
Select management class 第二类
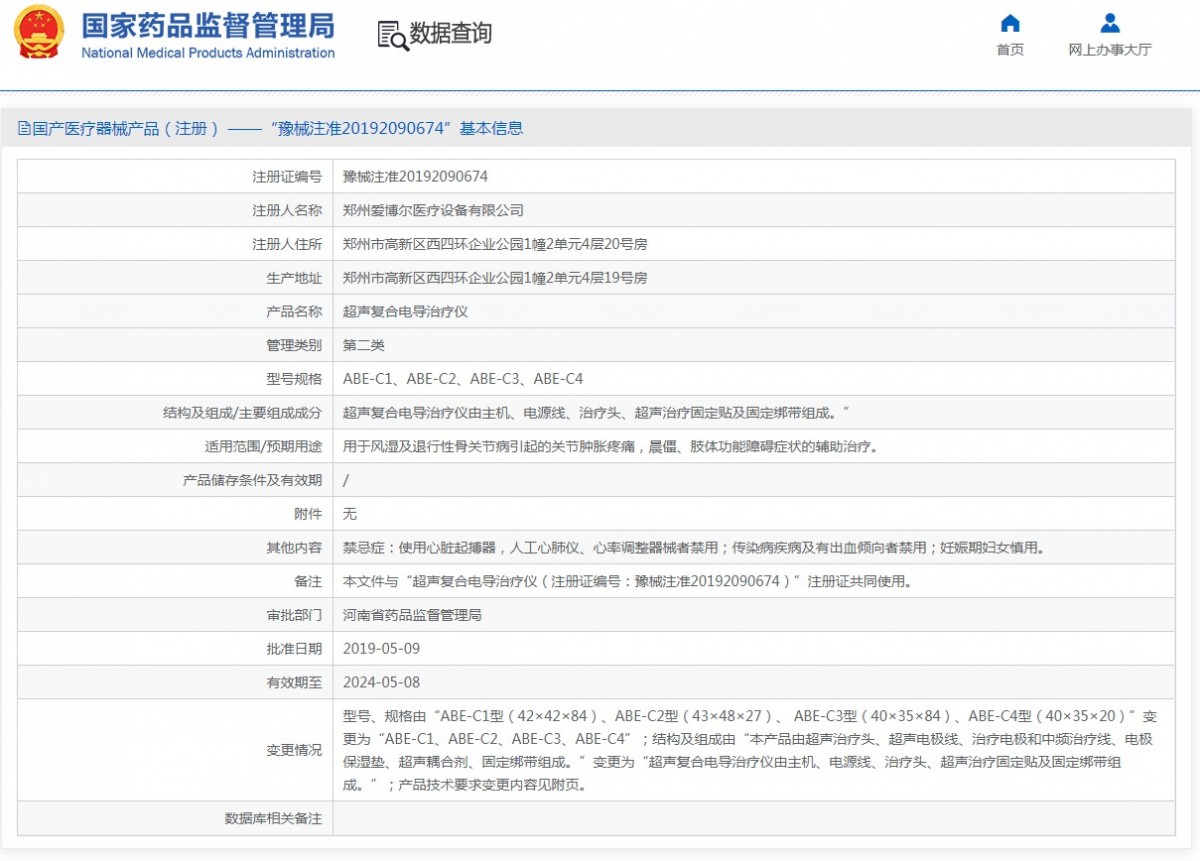pyautogui.click(x=364, y=345)
